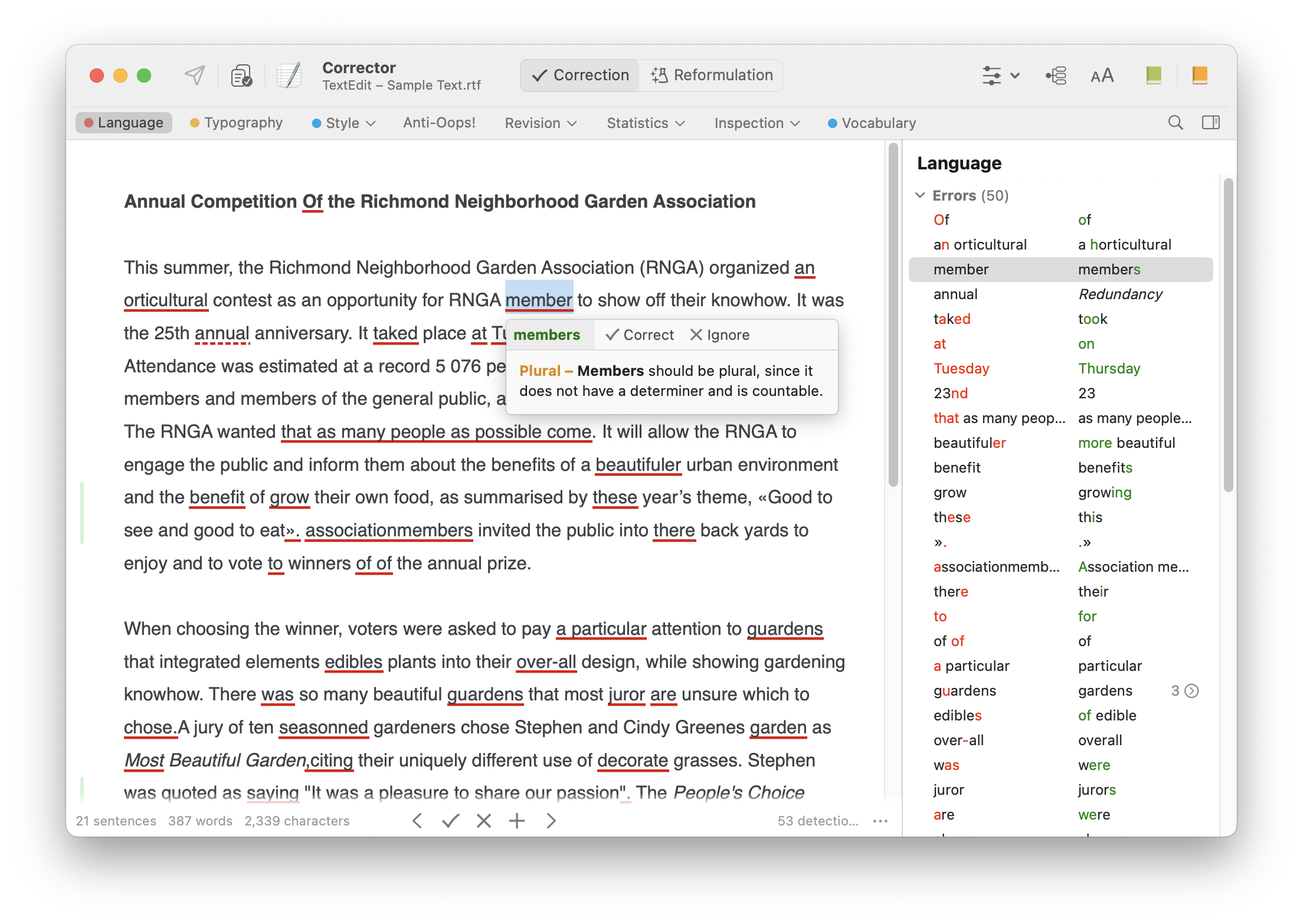Toggle the sidebar panel icon

tap(1211, 123)
